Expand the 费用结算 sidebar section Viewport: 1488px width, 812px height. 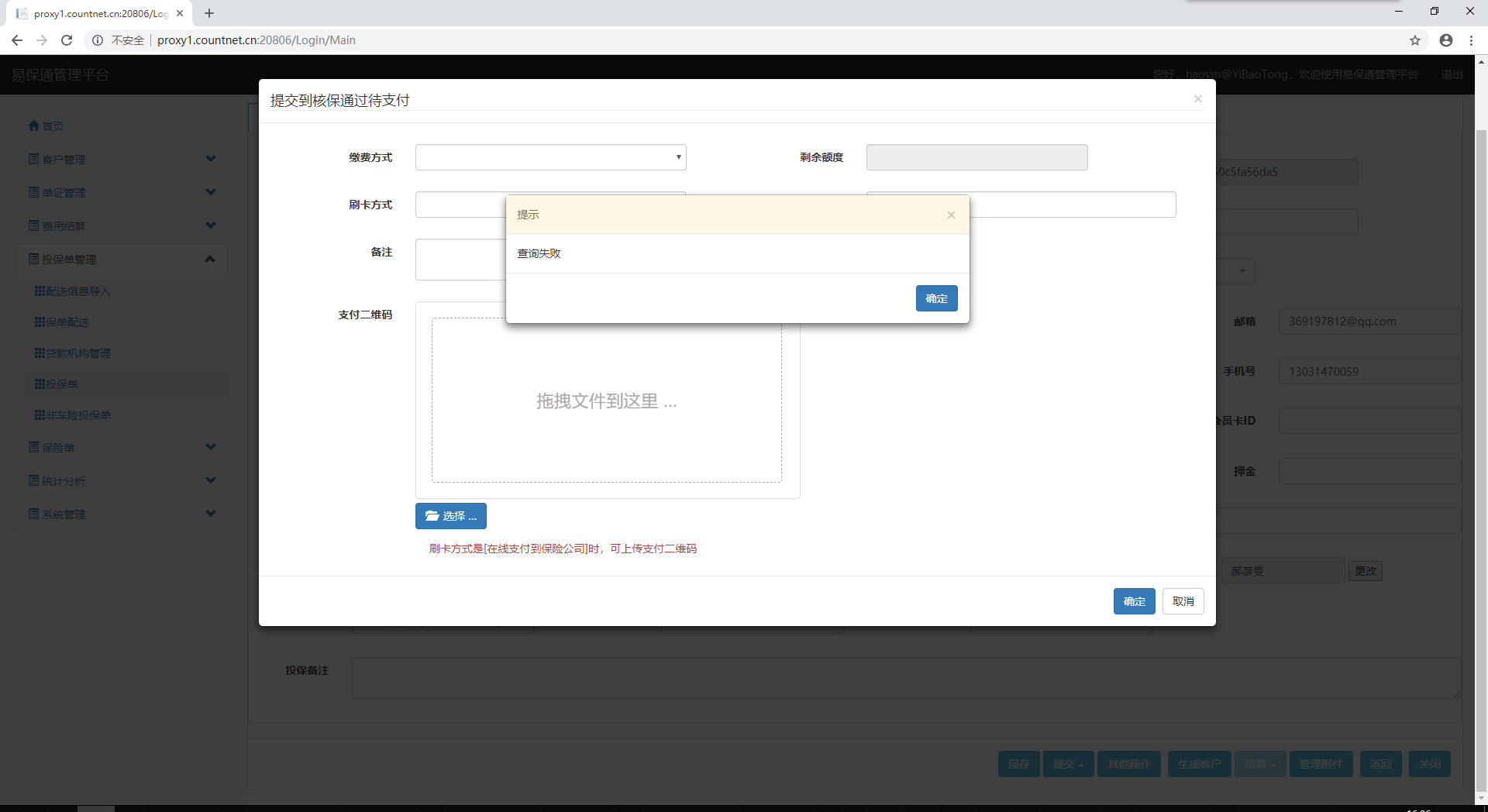point(122,226)
